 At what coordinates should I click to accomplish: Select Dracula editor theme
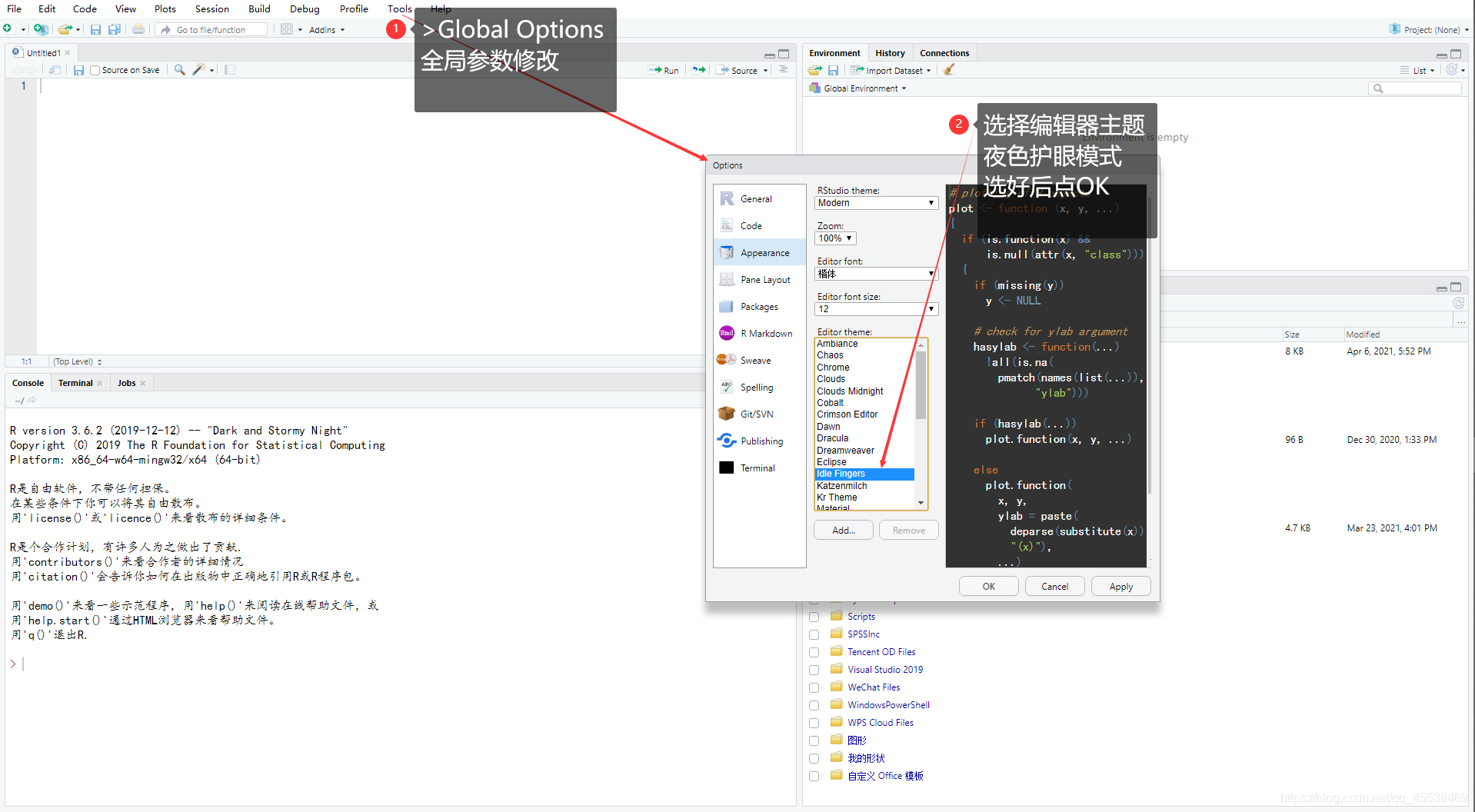864,438
